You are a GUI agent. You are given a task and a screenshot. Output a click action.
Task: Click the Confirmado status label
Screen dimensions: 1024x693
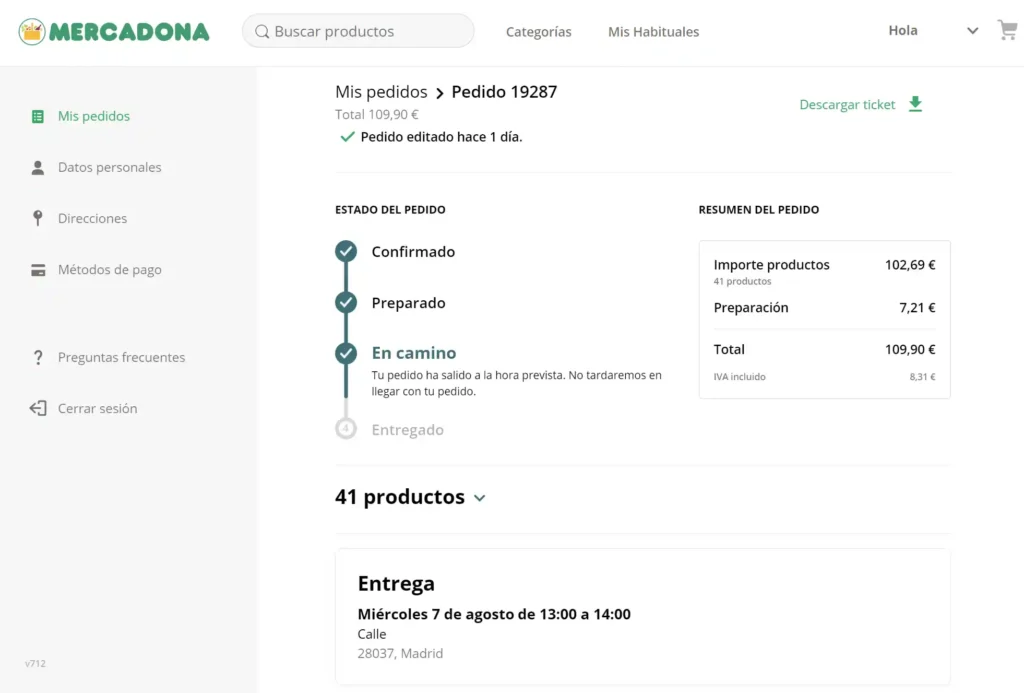tap(413, 251)
